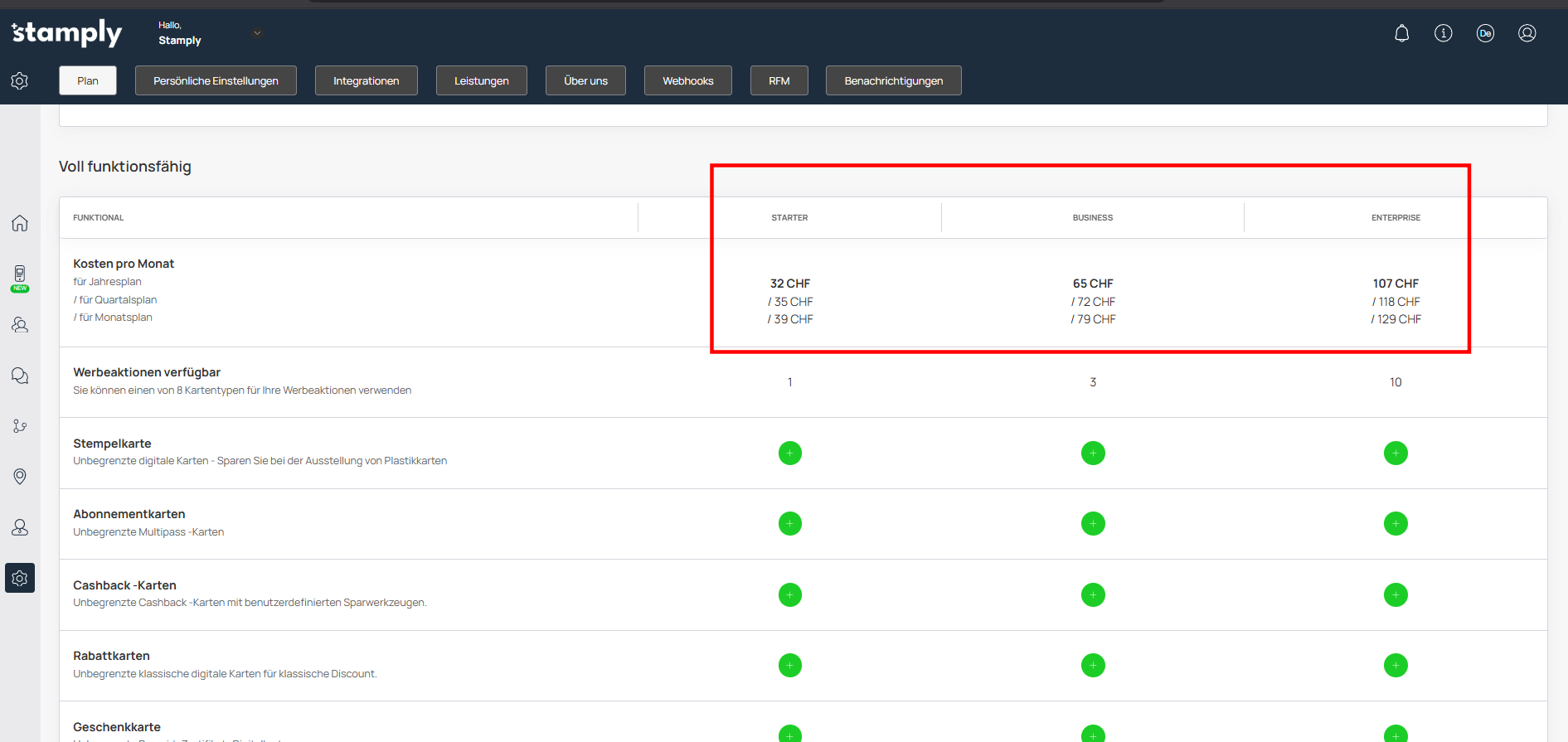Click the Stamply logo
Screen dimensions: 1568x742
click(x=66, y=33)
